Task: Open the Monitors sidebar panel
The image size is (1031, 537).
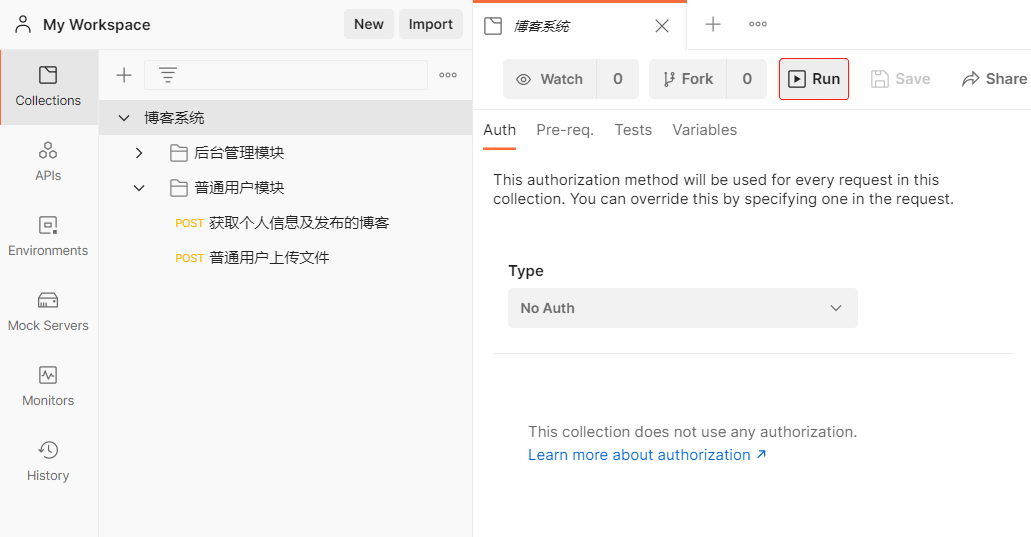Action: pyautogui.click(x=48, y=386)
